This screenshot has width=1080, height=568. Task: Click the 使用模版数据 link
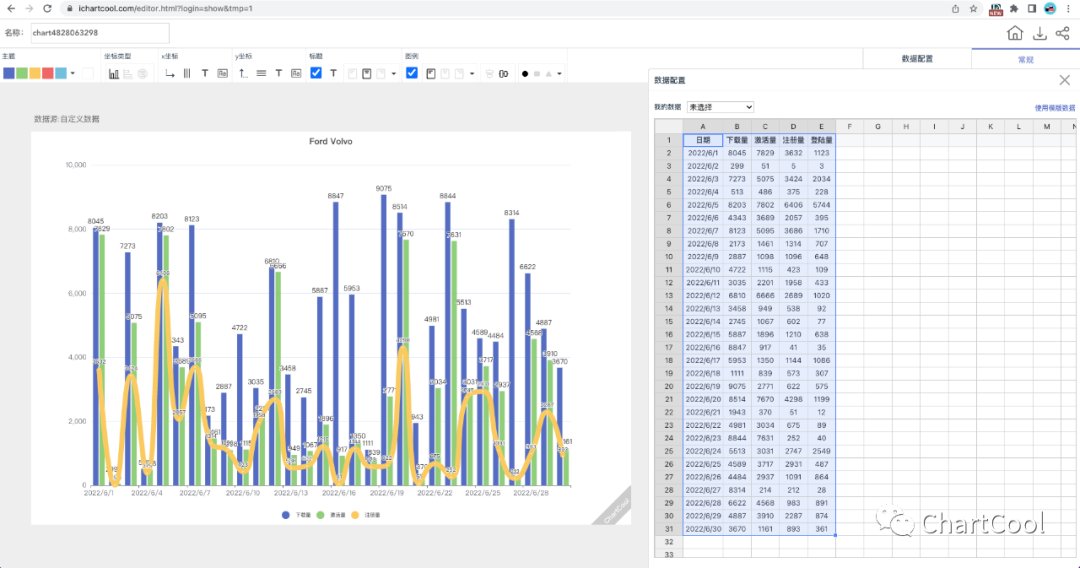pos(1054,107)
